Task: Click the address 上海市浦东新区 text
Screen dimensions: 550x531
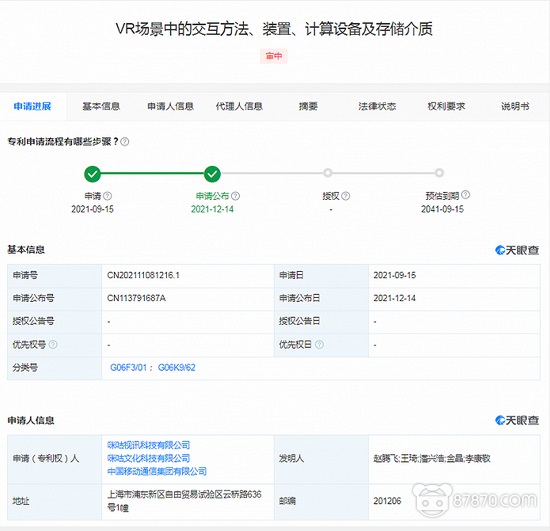Action: [184, 501]
